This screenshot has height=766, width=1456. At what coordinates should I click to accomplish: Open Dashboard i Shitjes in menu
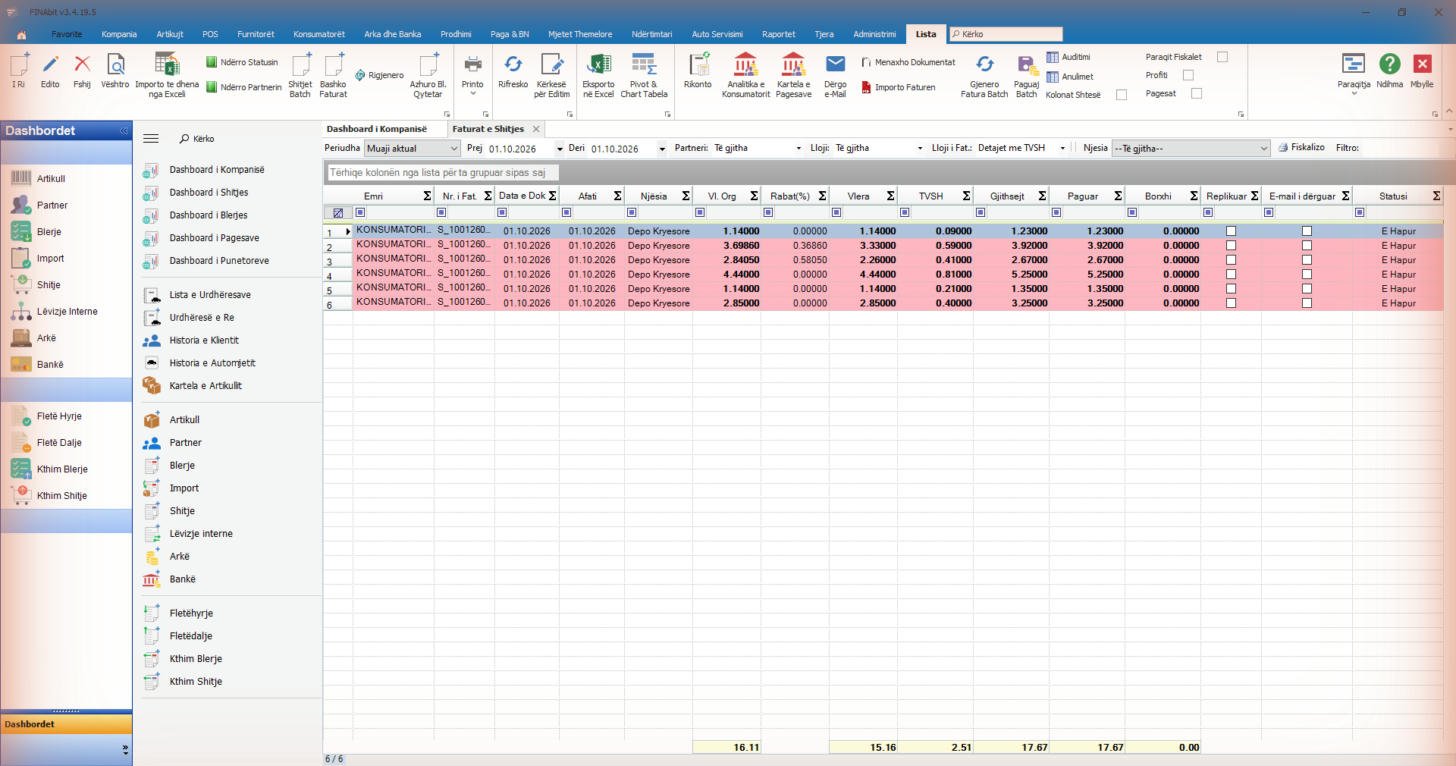(x=209, y=192)
